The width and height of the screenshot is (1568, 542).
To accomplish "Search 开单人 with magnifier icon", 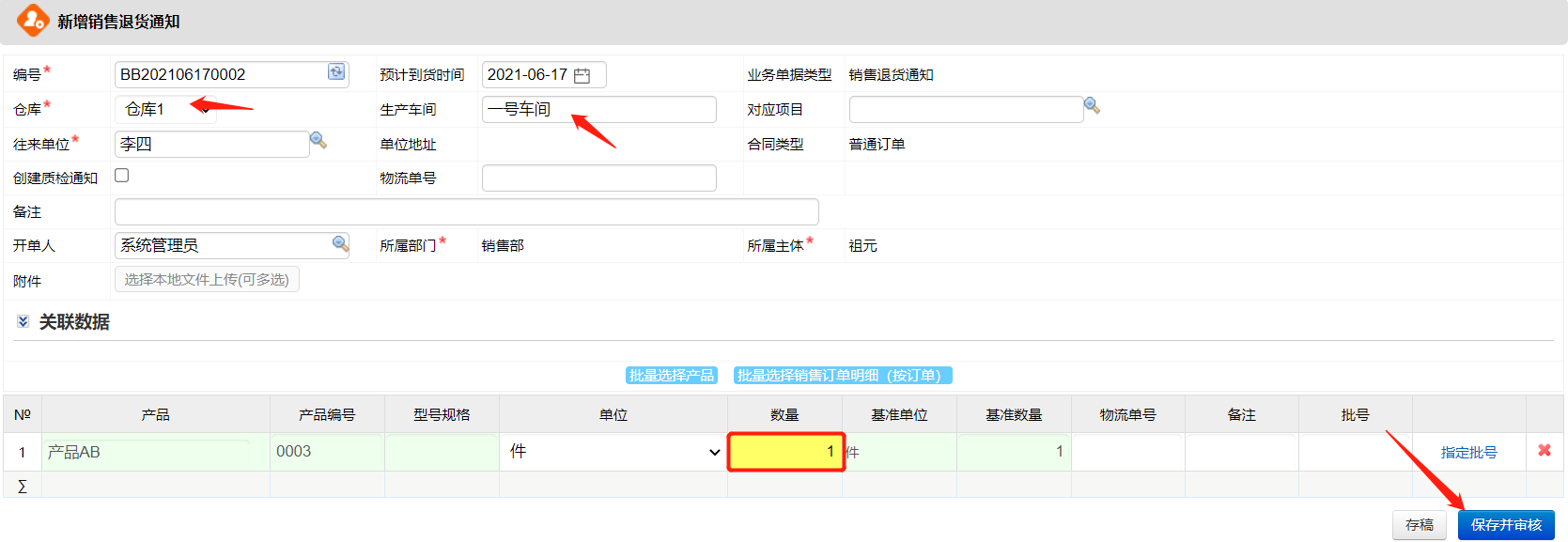I will 340,245.
